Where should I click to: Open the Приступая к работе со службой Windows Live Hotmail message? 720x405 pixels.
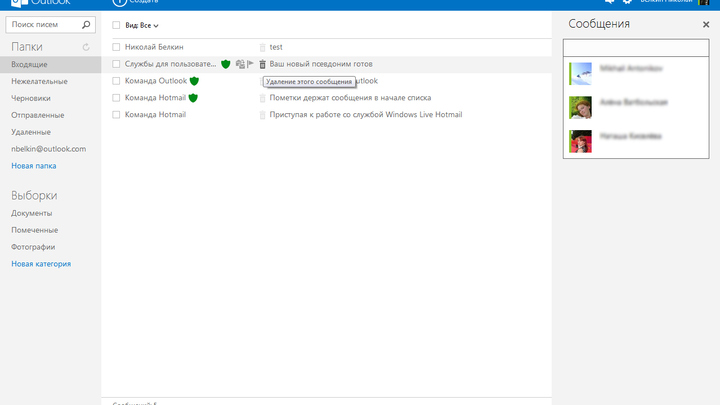point(366,115)
